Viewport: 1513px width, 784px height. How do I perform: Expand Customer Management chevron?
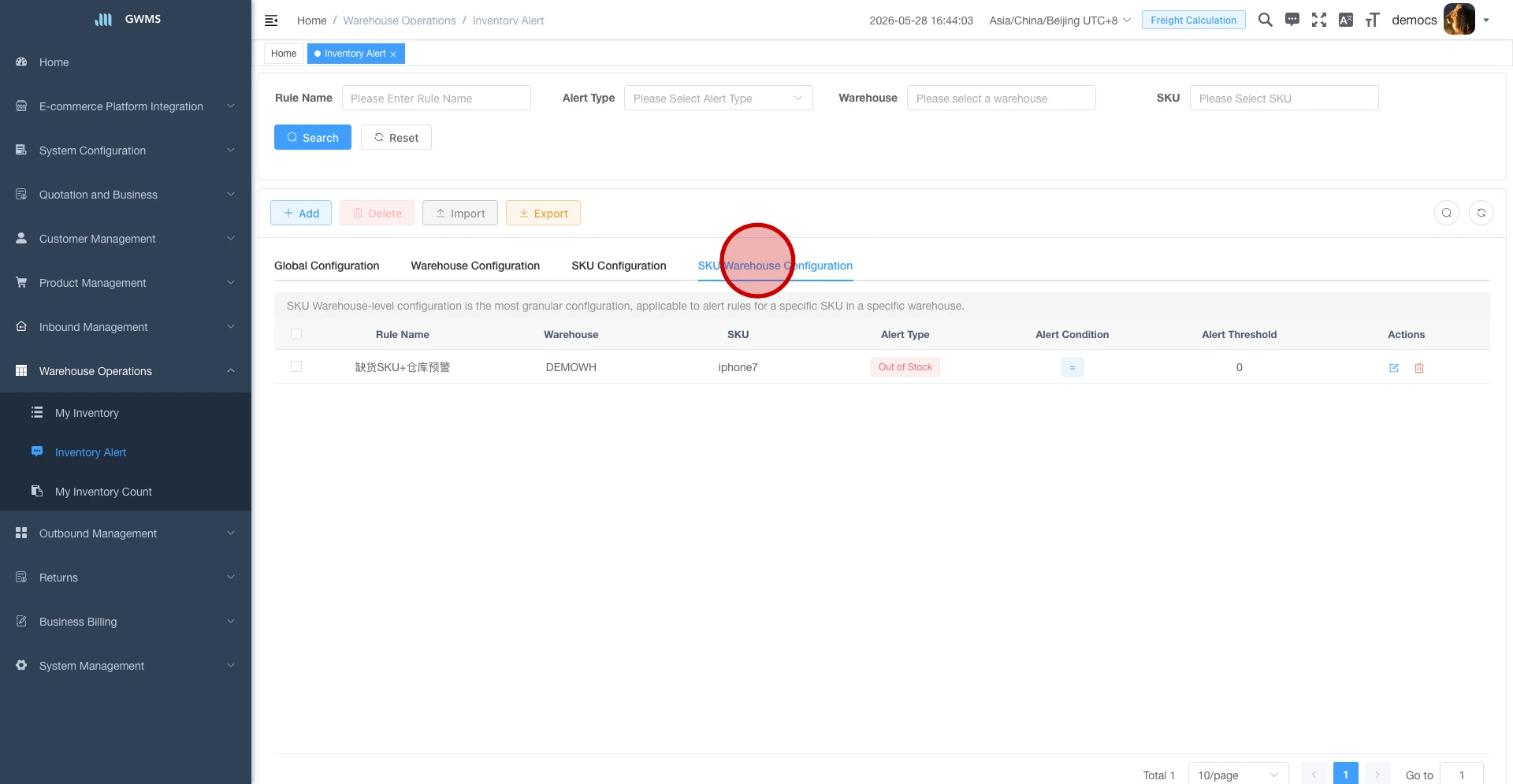tap(231, 238)
